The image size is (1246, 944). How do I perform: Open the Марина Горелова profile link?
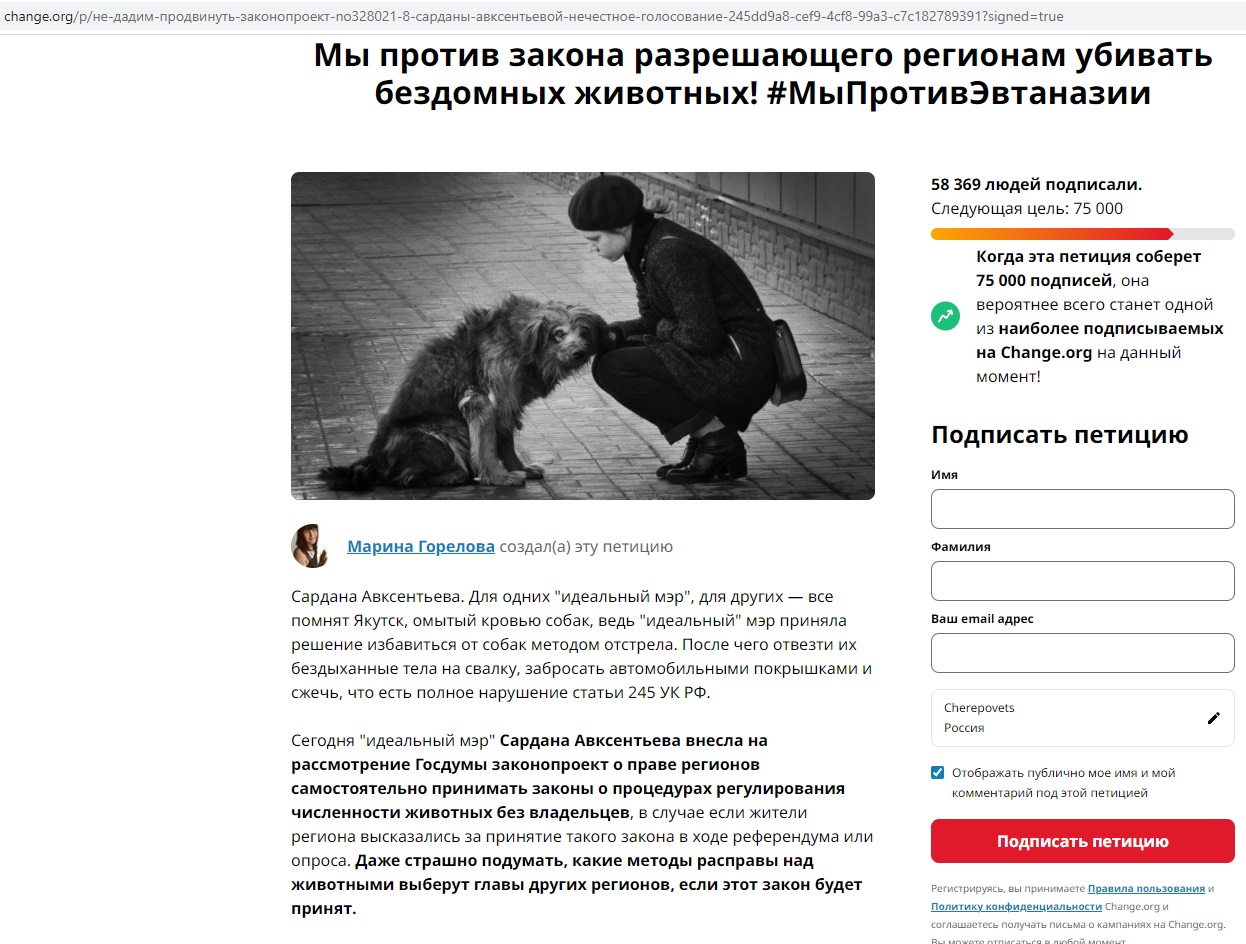(x=421, y=547)
